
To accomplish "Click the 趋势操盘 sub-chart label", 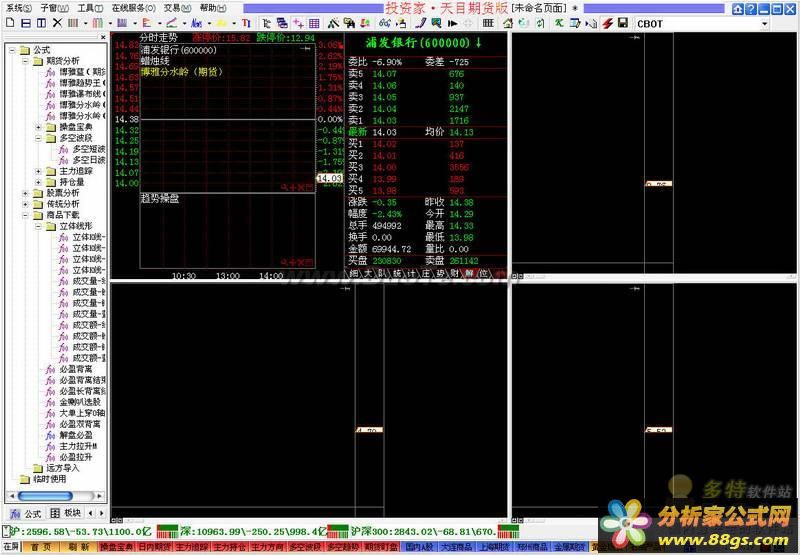I will tap(160, 198).
